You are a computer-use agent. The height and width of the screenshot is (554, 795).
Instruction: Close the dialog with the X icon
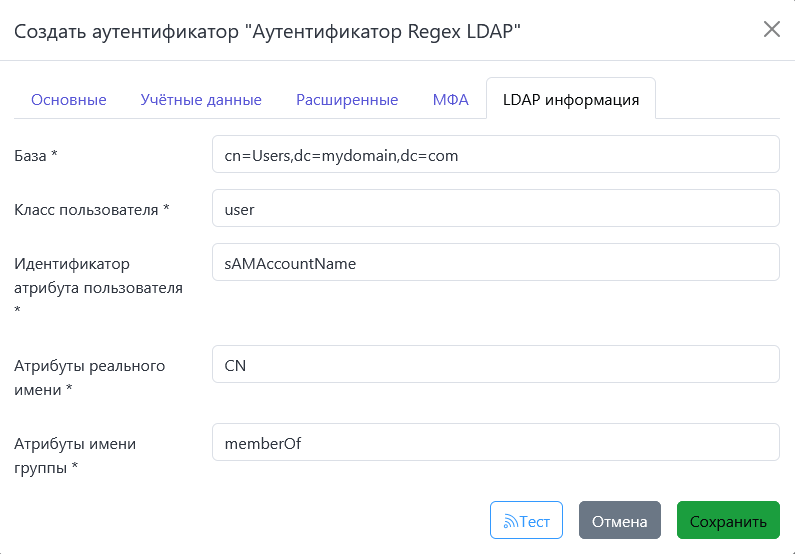[x=771, y=29]
